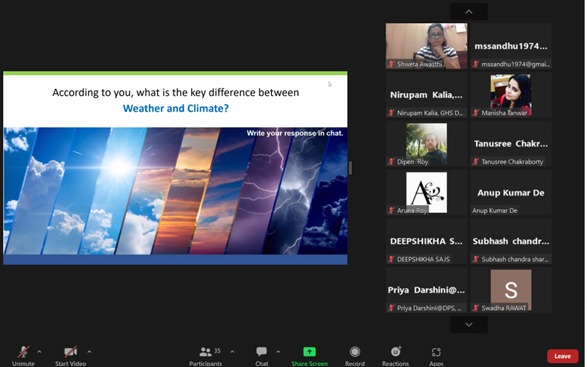Click muted mic icon beside Aruna Roy
This screenshot has width=587, height=367.
pyautogui.click(x=391, y=210)
